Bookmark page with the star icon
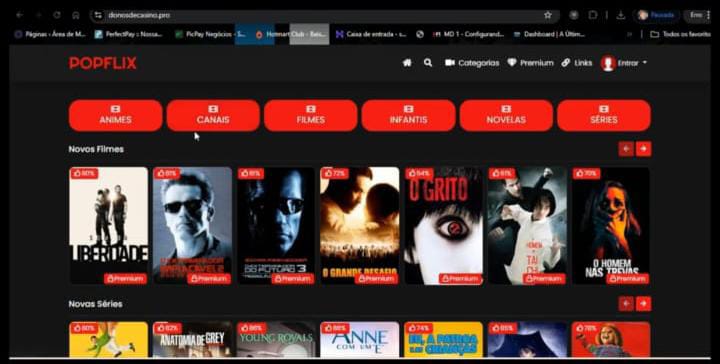 pyautogui.click(x=548, y=15)
